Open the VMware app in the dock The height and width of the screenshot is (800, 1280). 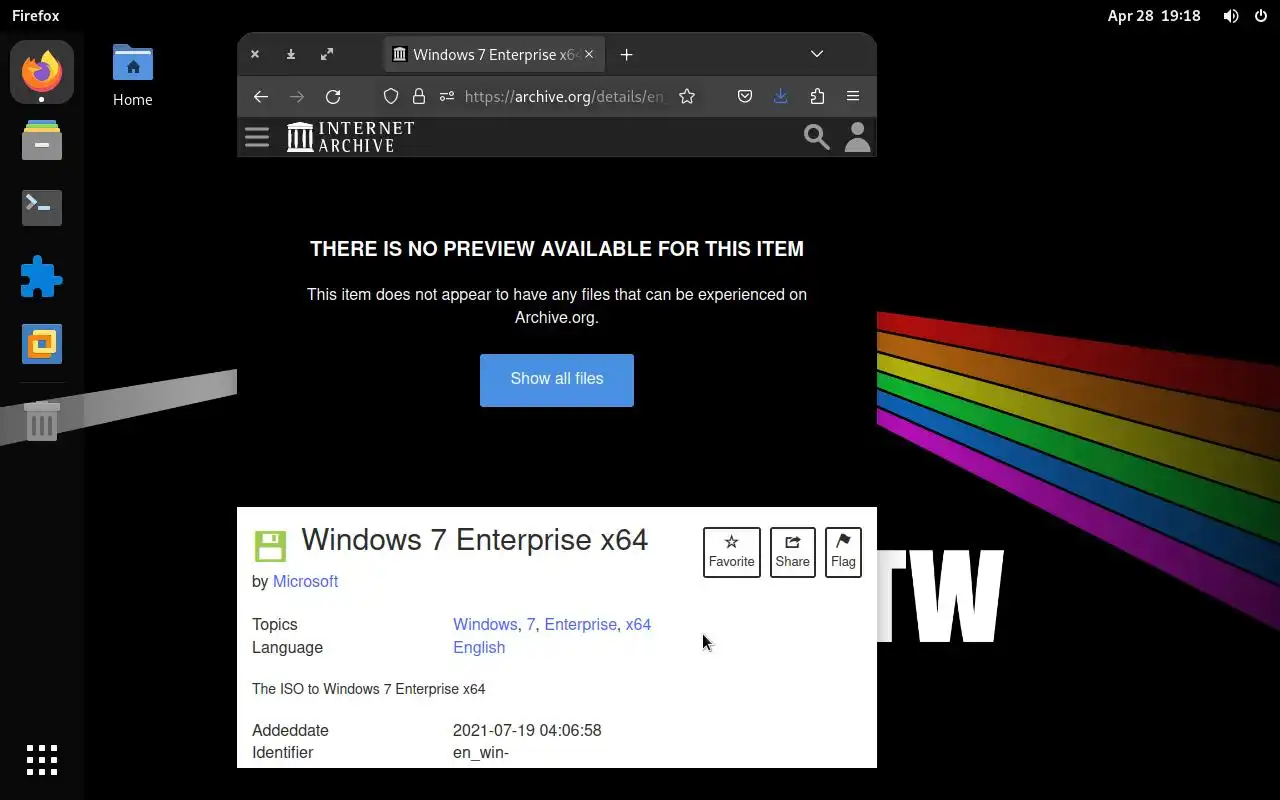click(42, 344)
